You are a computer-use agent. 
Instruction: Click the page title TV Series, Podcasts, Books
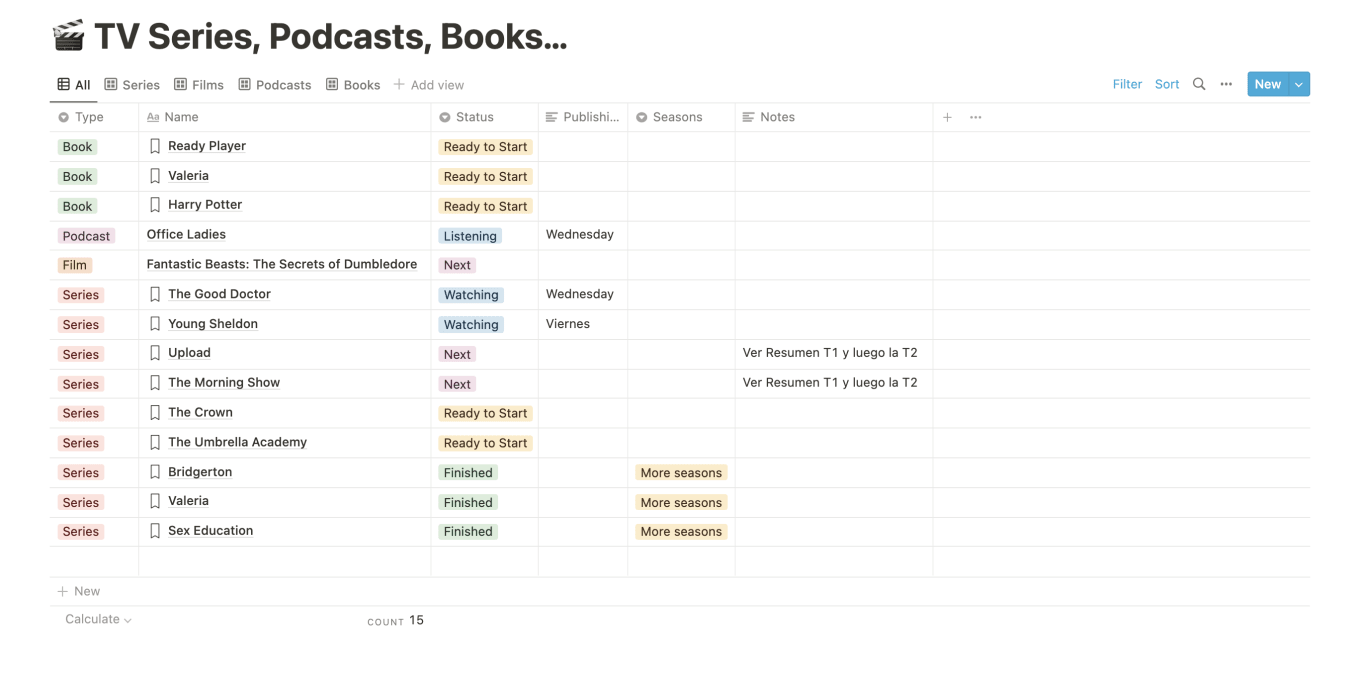pyautogui.click(x=331, y=37)
